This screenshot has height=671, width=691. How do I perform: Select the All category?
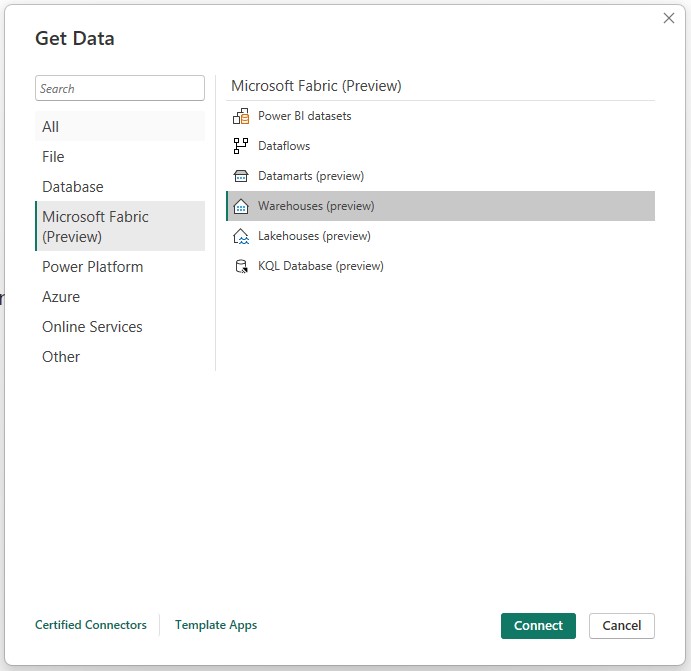[x=120, y=126]
